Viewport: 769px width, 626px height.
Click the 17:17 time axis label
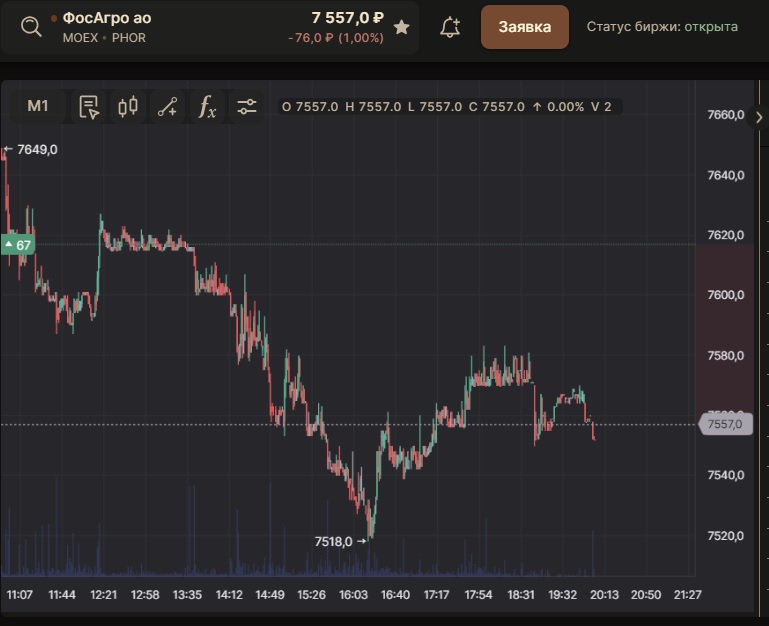436,595
